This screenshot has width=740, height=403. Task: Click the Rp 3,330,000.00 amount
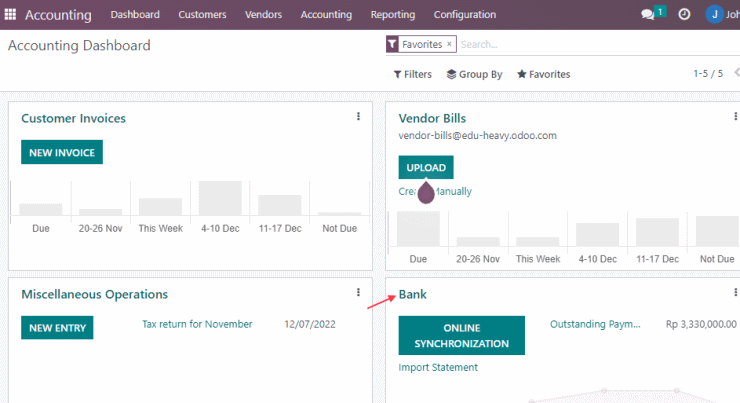(701, 324)
